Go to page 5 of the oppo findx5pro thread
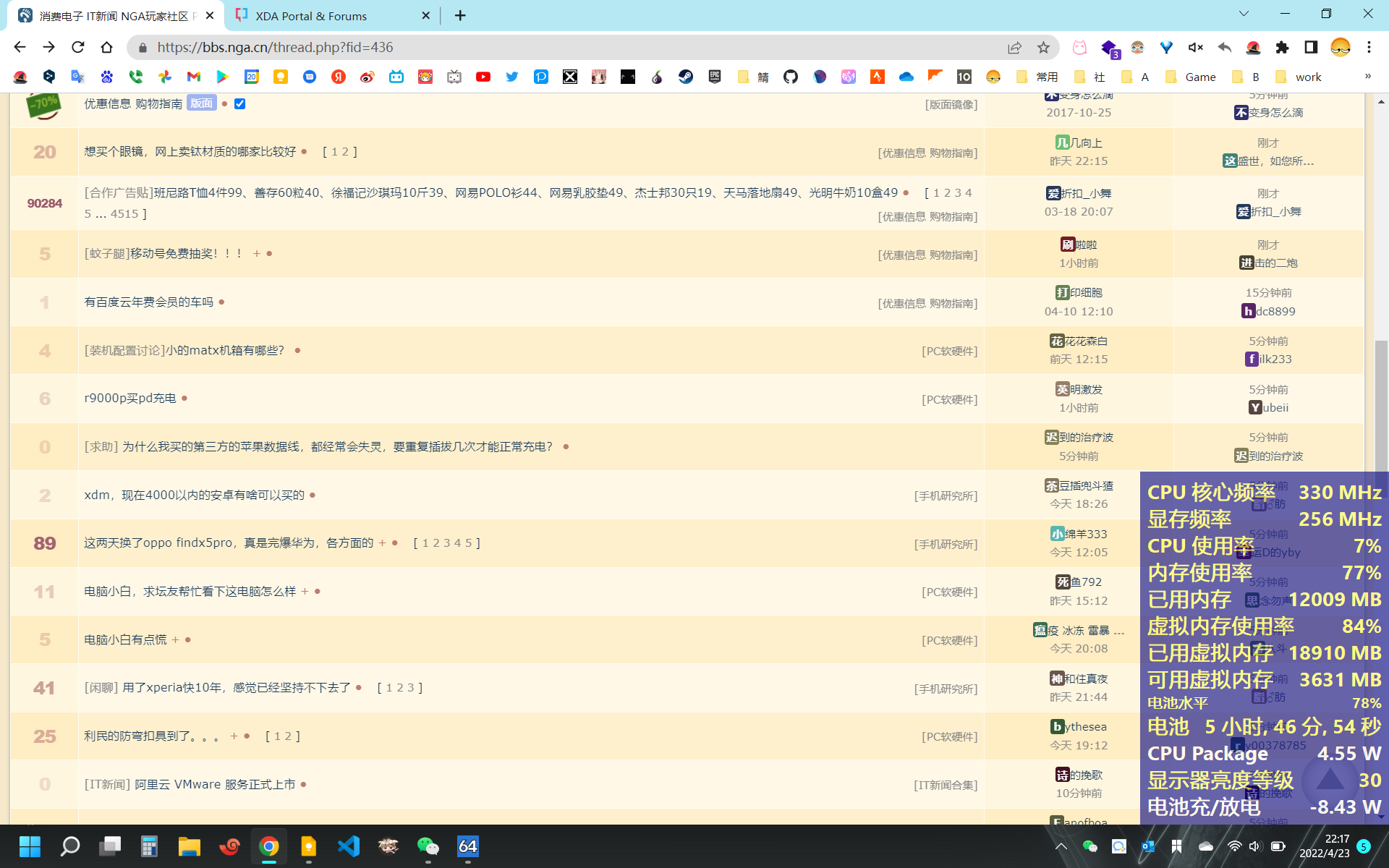This screenshot has height=868, width=1389. pos(468,543)
